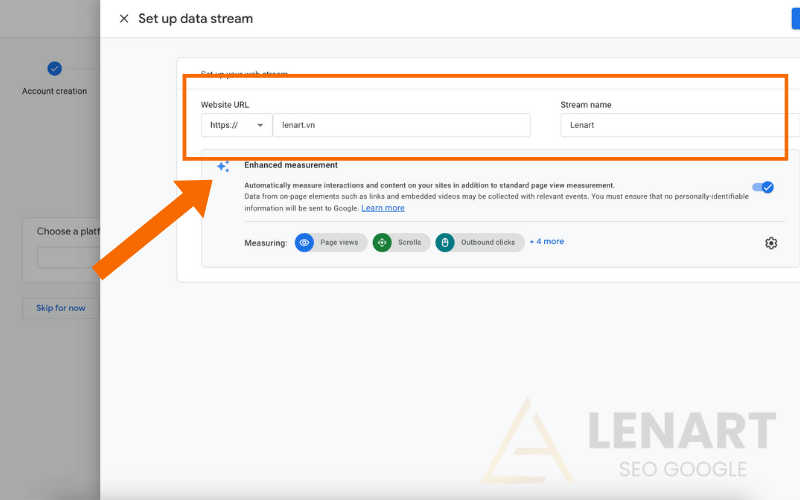Image resolution: width=800 pixels, height=500 pixels.
Task: Open enhanced measurement settings gear
Action: click(x=771, y=243)
